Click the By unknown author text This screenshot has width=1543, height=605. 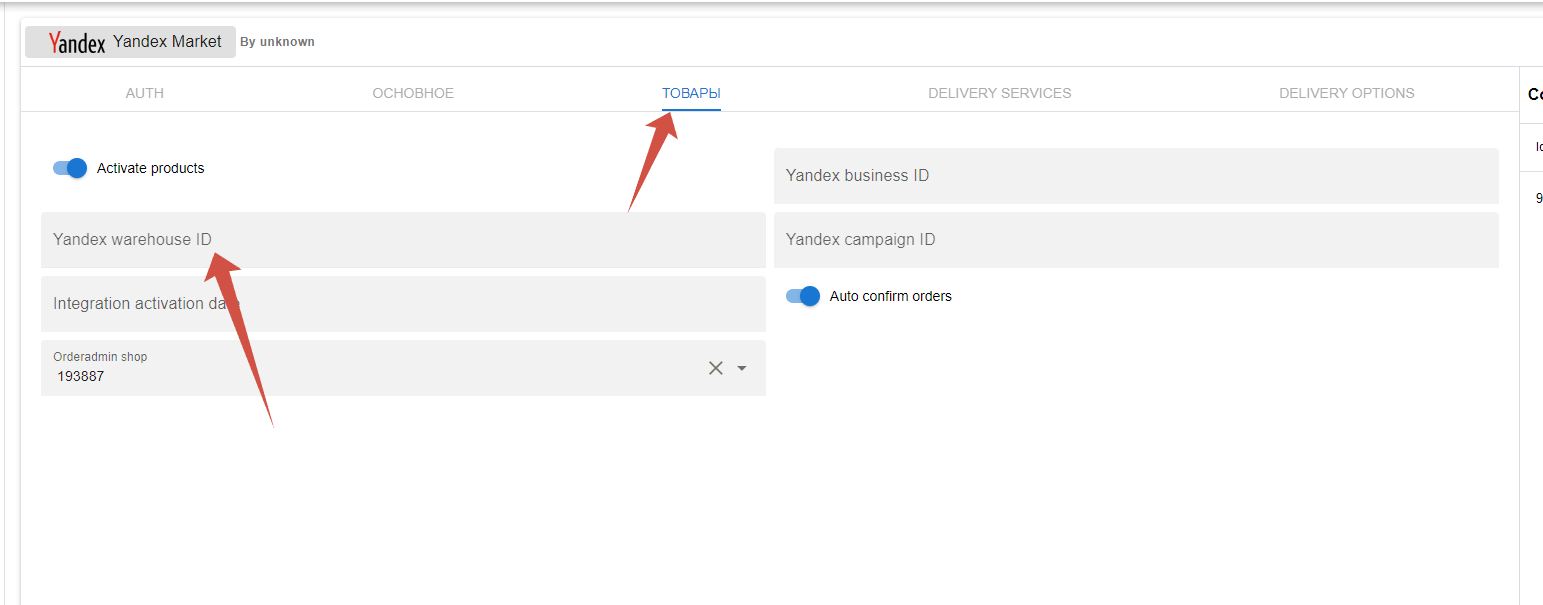point(278,42)
